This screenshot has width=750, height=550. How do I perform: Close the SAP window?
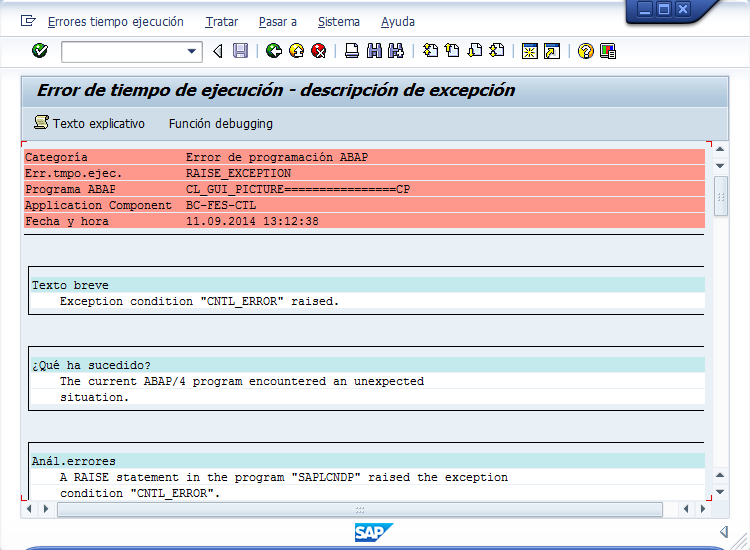[x=683, y=9]
